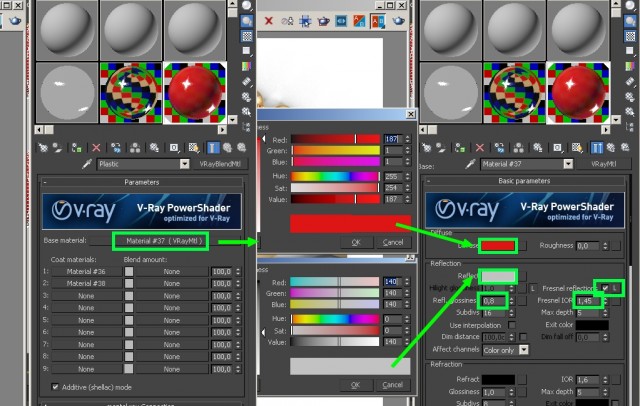The width and height of the screenshot is (640, 406).
Task: Toggle Show End Result in Material #37 editor
Action: 596,148
